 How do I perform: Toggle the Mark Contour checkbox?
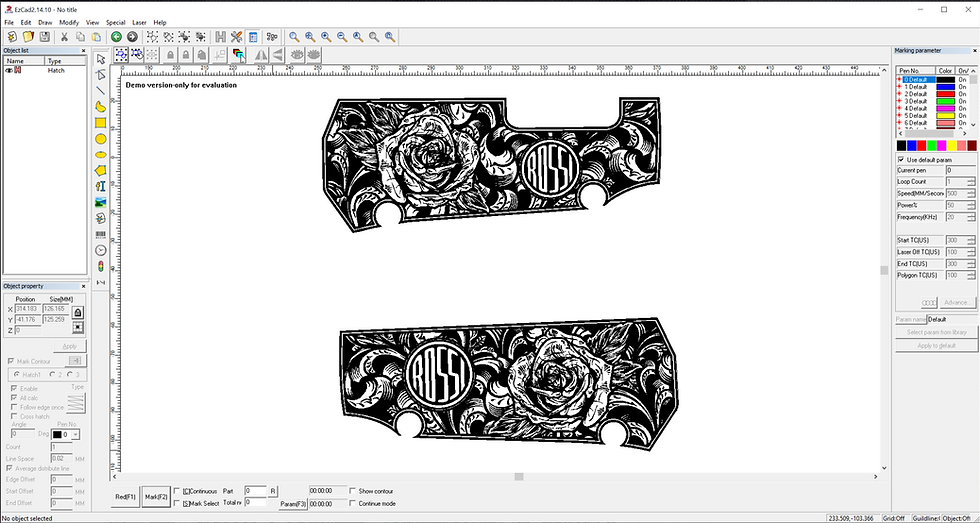tap(11, 361)
